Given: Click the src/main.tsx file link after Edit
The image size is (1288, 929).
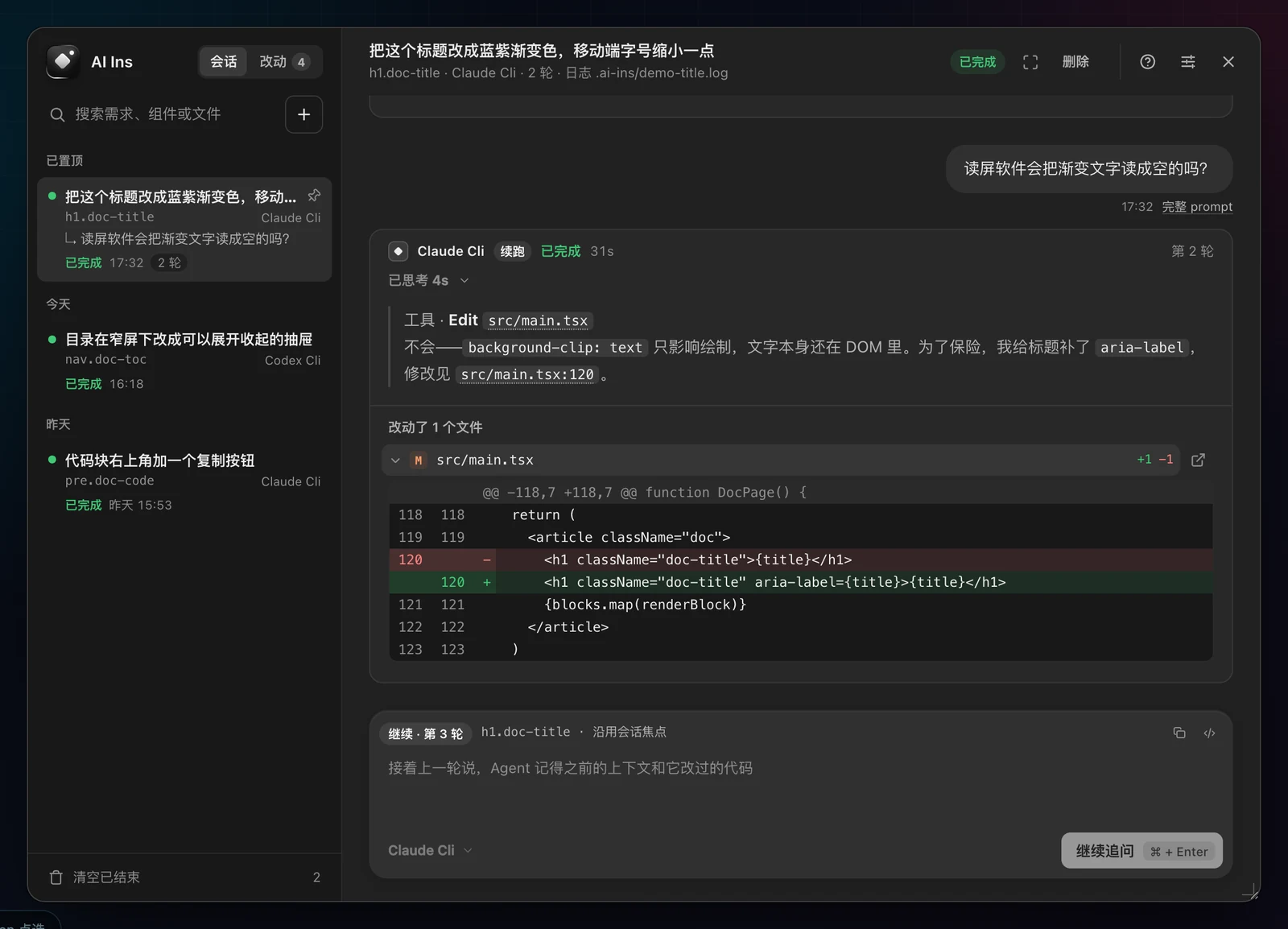Looking at the screenshot, I should 538,320.
